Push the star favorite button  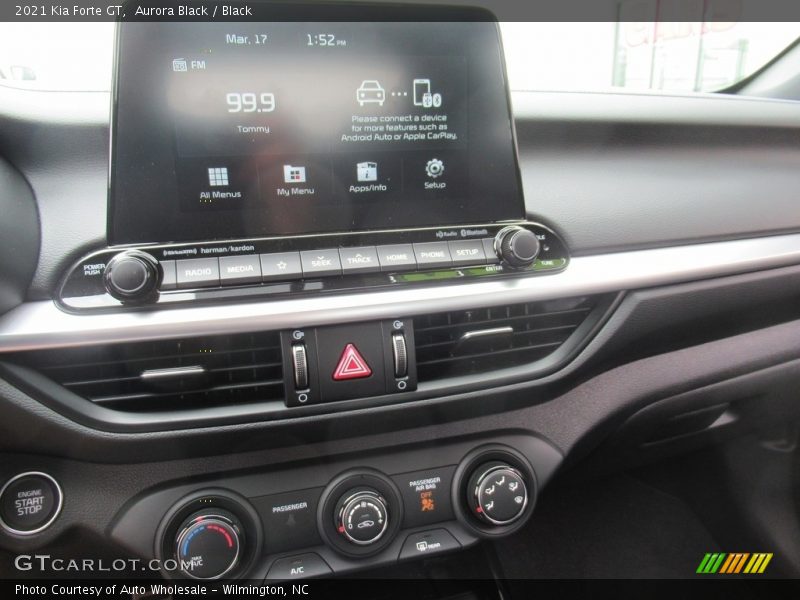coord(281,265)
